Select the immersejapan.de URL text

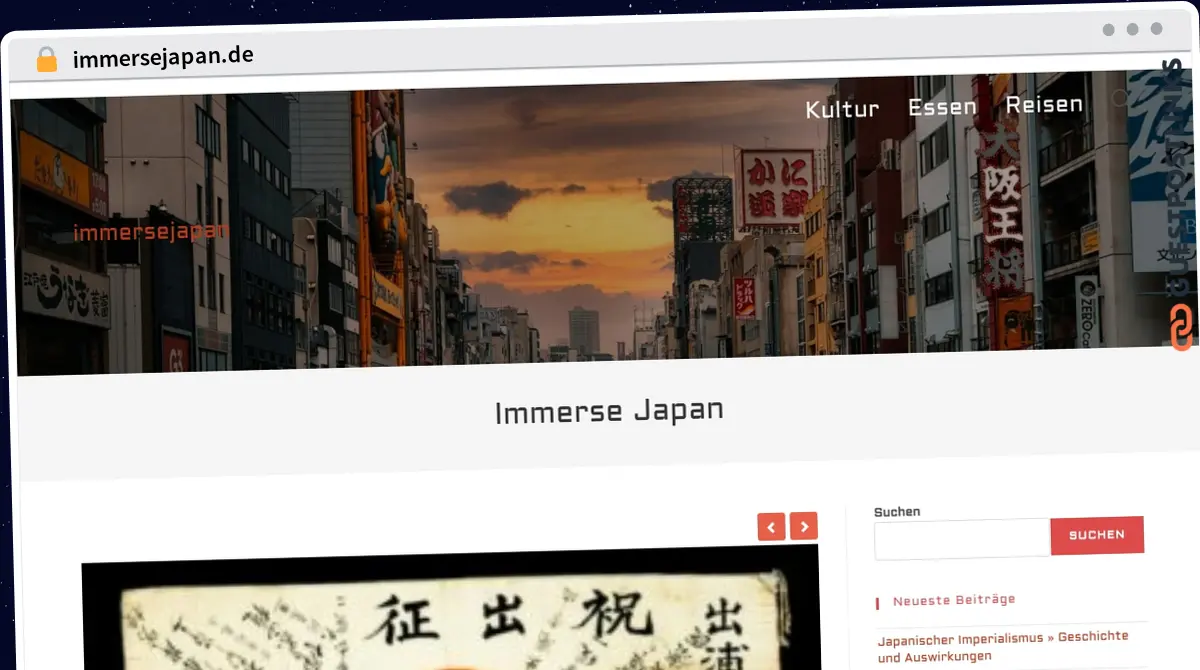(163, 56)
